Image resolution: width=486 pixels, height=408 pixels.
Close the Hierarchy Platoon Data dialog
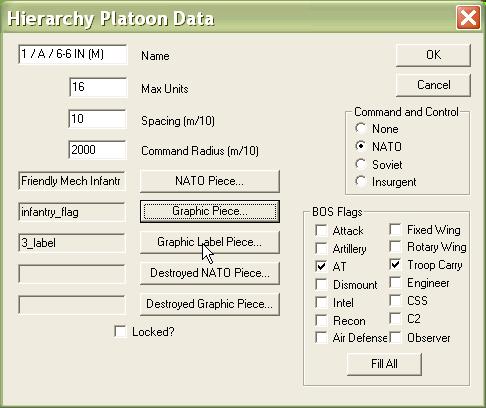point(468,18)
